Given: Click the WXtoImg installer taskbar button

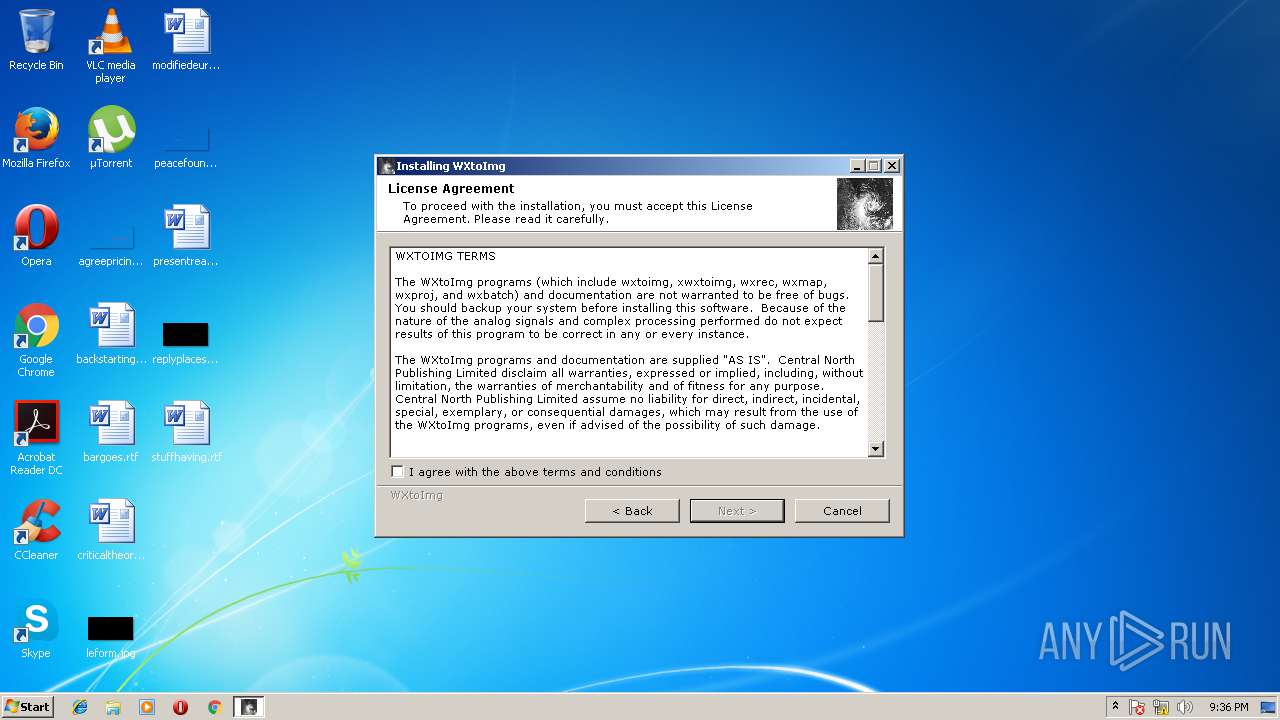Looking at the screenshot, I should tap(248, 706).
